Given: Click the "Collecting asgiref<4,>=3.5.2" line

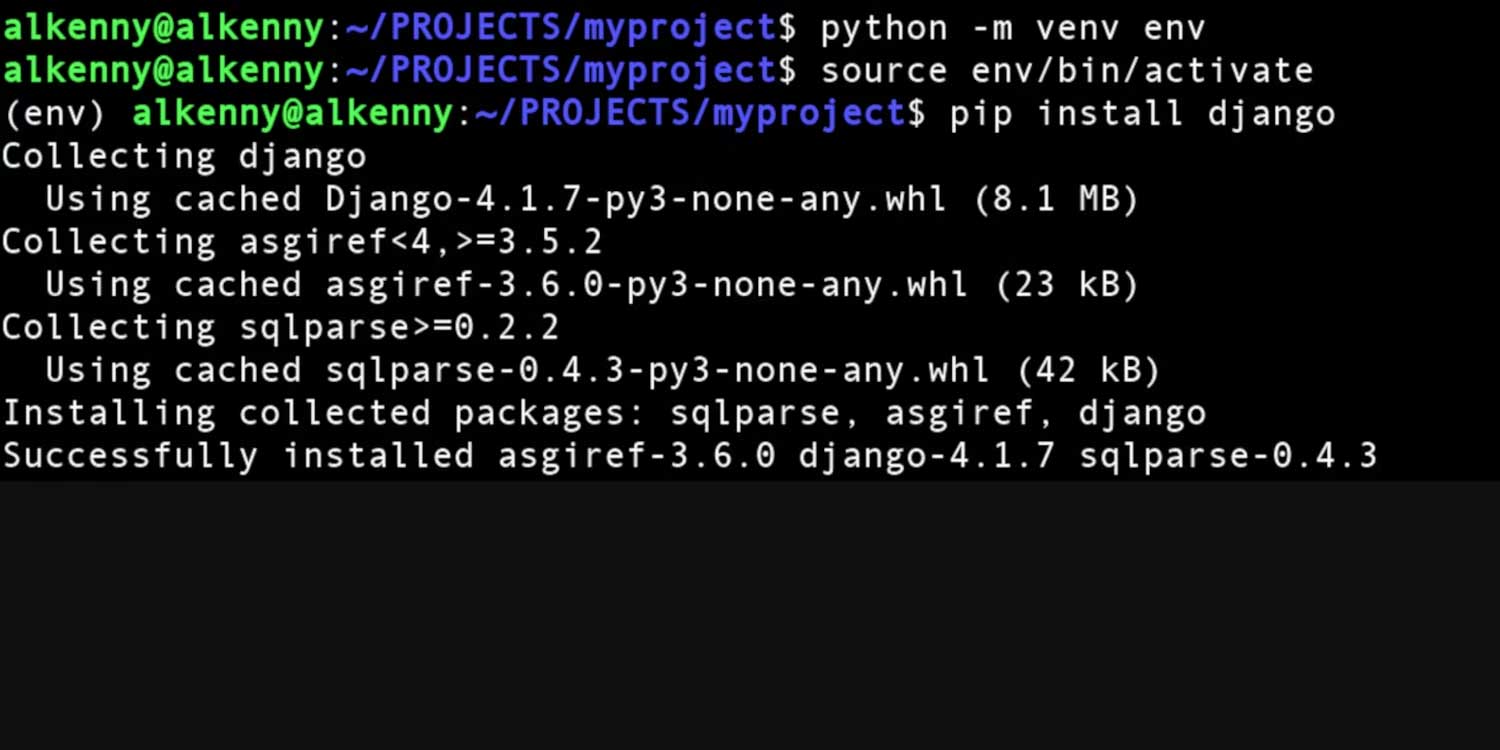Looking at the screenshot, I should 302,243.
